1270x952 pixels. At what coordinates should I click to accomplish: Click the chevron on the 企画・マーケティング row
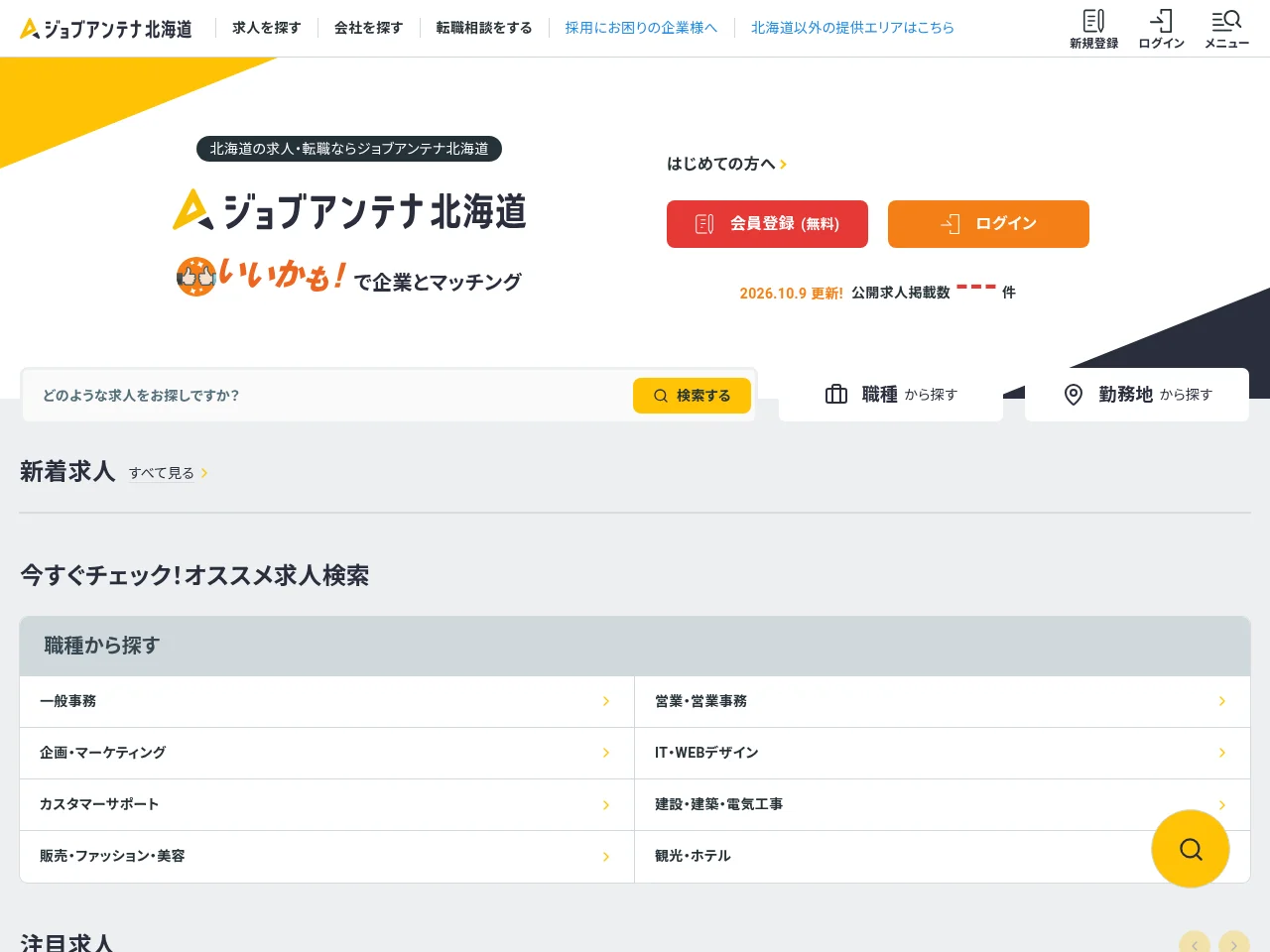click(x=606, y=753)
